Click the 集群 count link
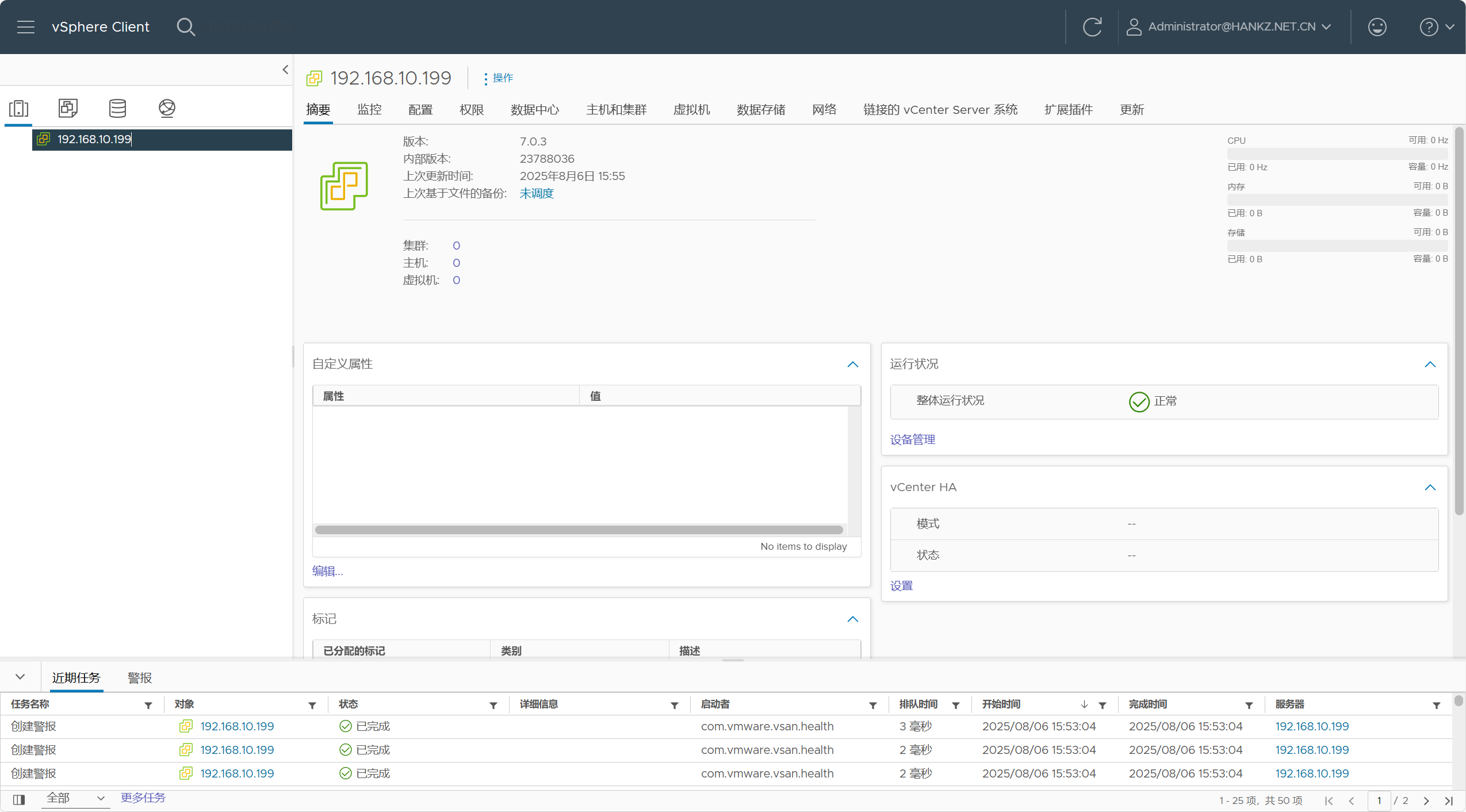Screen dimensions: 1466x812 (456, 246)
